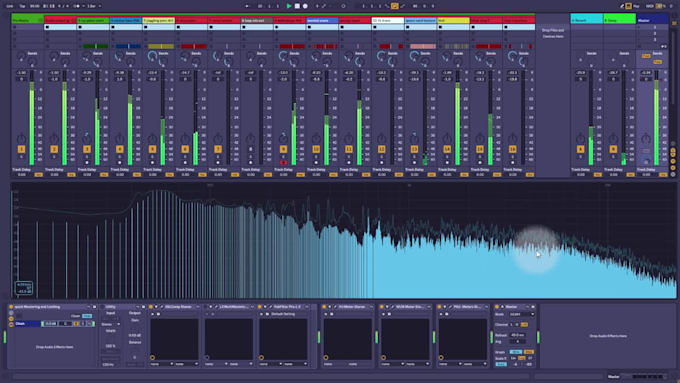Enable the deactivated track 8 activator
Viewport: 680px width, 383px height.
[x=250, y=149]
